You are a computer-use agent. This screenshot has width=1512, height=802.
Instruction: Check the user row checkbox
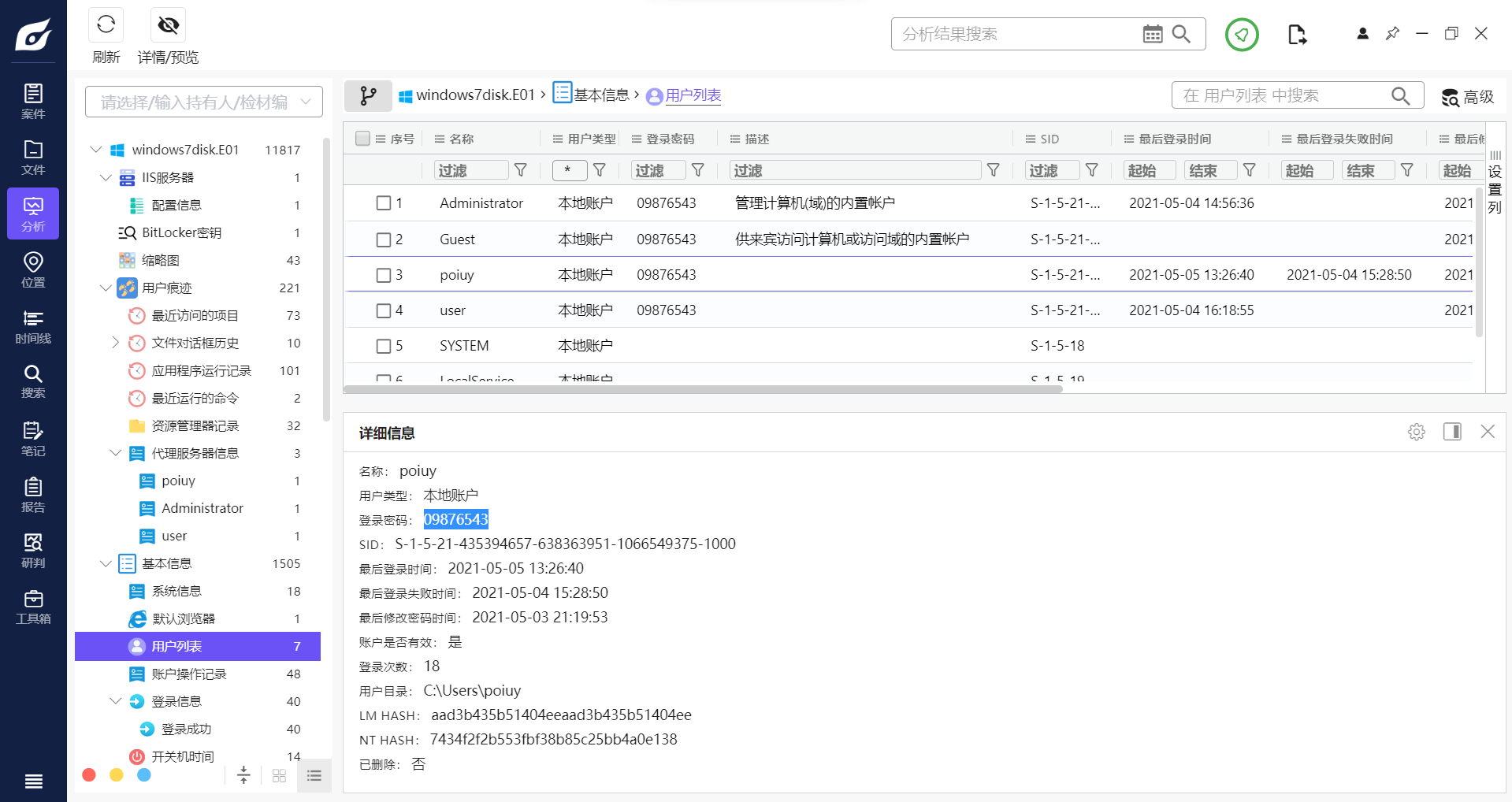[384, 310]
